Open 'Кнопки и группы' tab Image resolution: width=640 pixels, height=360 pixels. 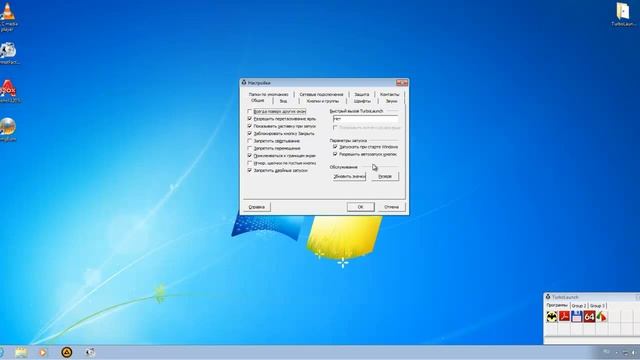pyautogui.click(x=322, y=101)
